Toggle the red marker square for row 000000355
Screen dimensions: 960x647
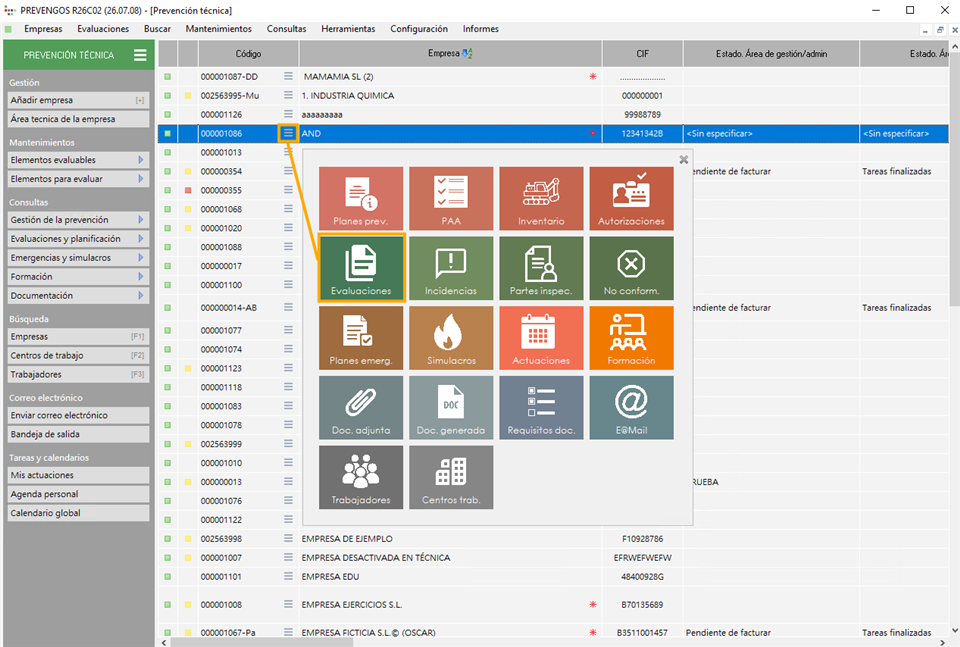[x=188, y=190]
